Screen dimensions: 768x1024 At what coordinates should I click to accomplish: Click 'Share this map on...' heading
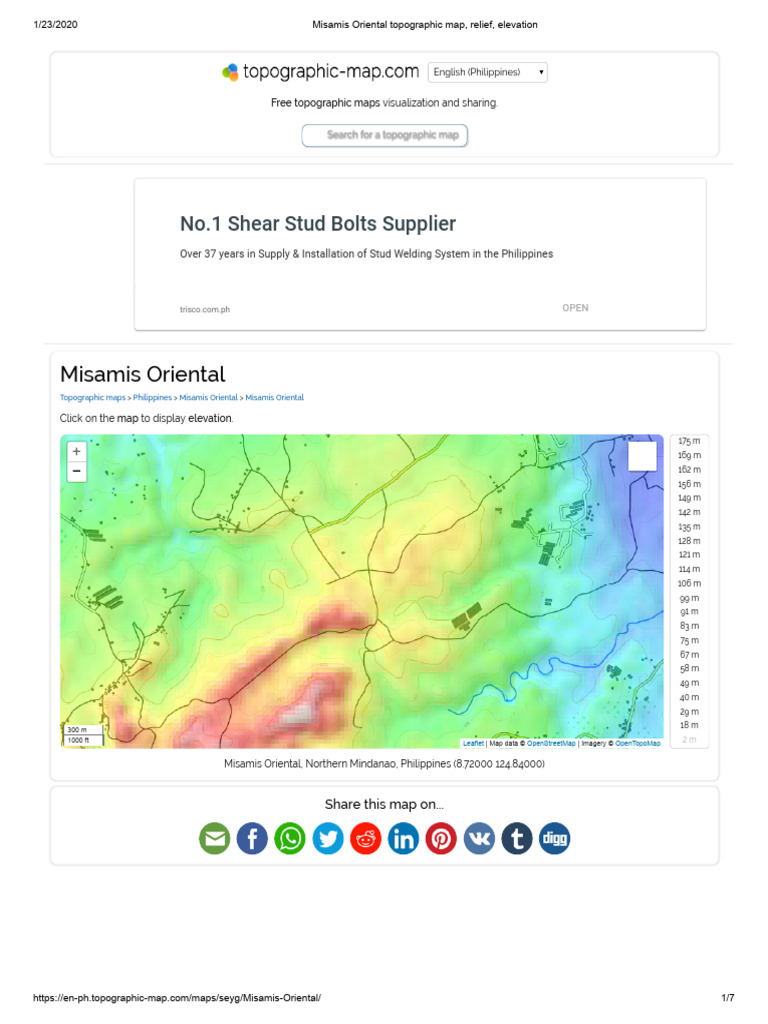coord(384,805)
